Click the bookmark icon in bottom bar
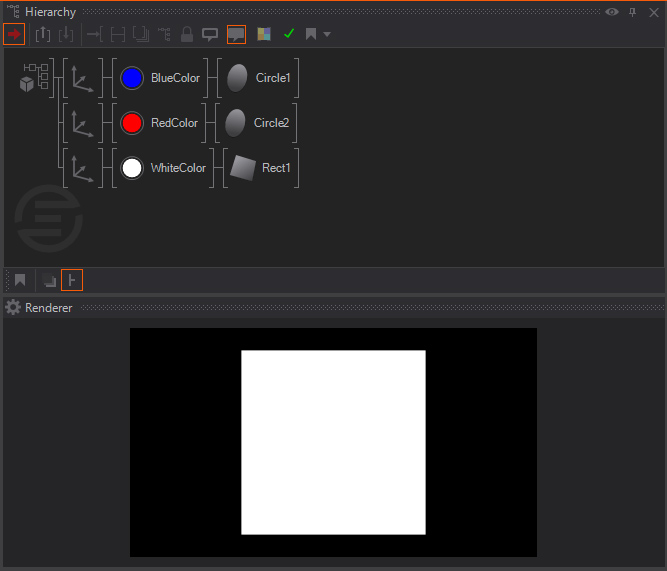This screenshot has height=571, width=667. pyautogui.click(x=19, y=280)
